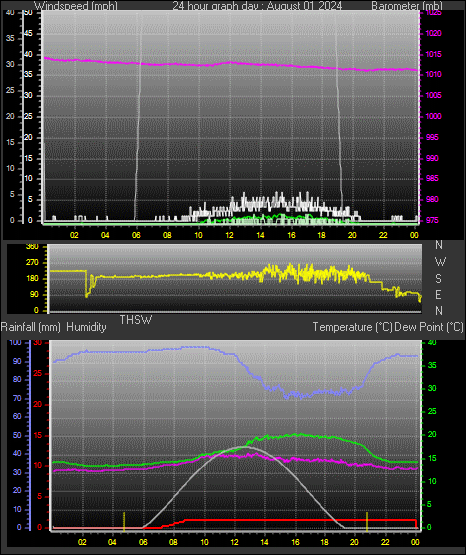Click the "S" compass direction label

(x=438, y=279)
